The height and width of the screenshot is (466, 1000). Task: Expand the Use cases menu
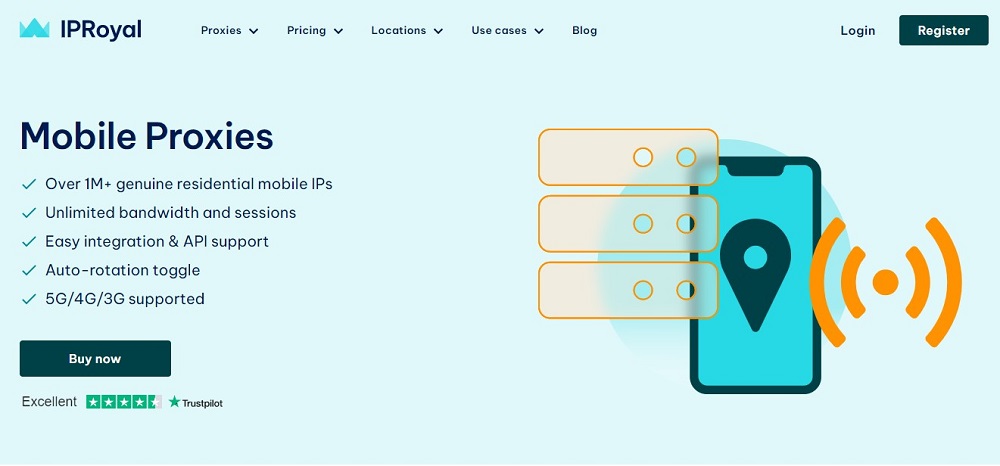click(508, 31)
